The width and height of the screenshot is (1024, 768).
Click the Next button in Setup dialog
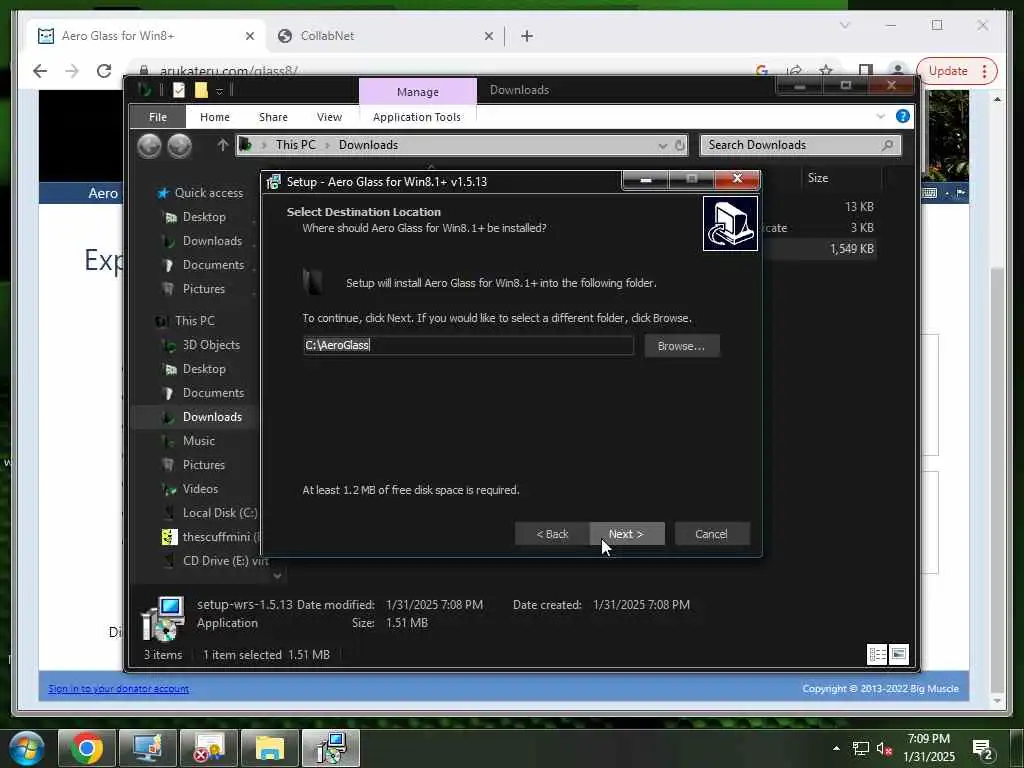click(627, 534)
